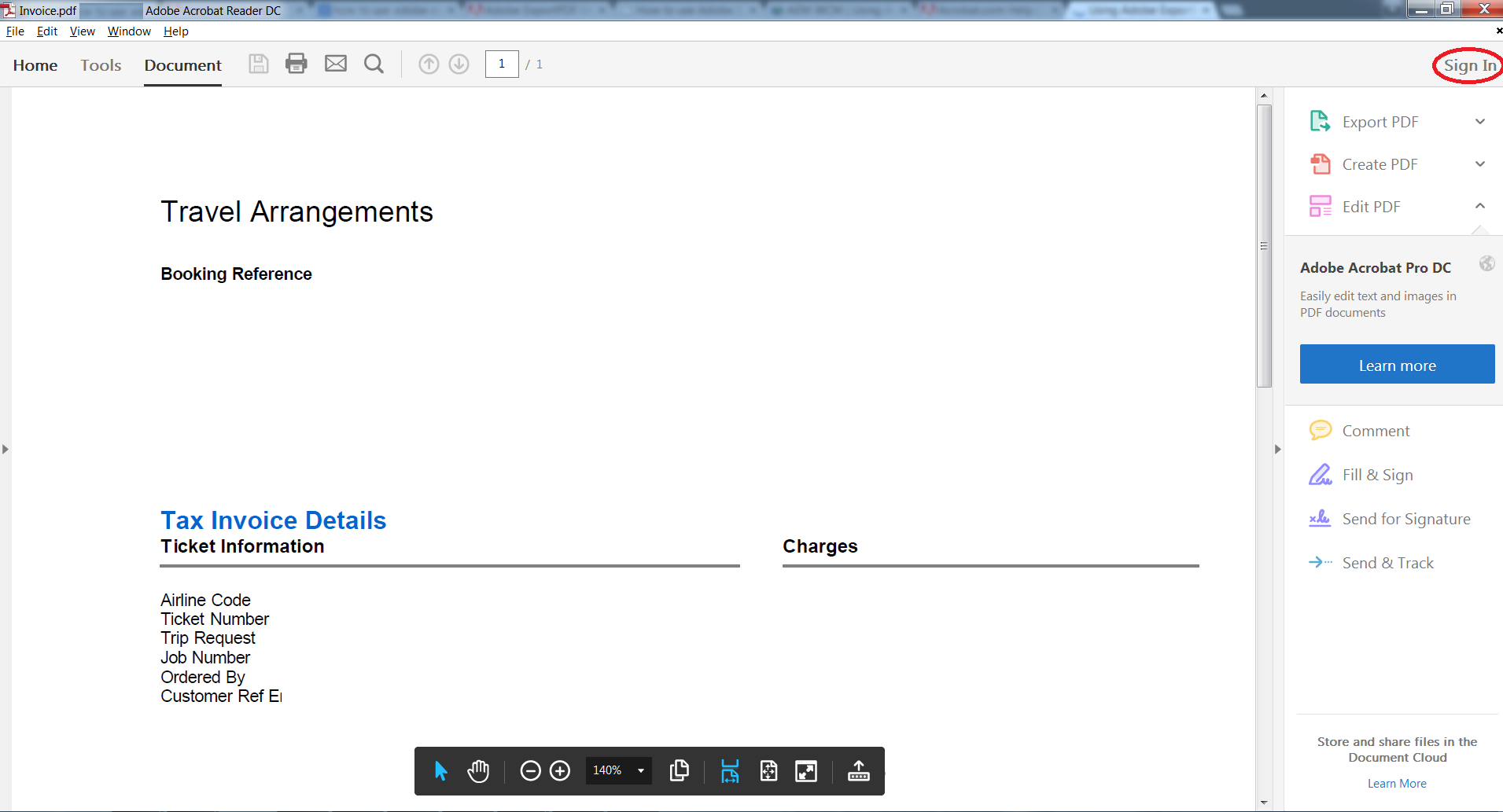Open Edit PDF tool icon
Screen dimensions: 1503x812
[x=1321, y=207]
